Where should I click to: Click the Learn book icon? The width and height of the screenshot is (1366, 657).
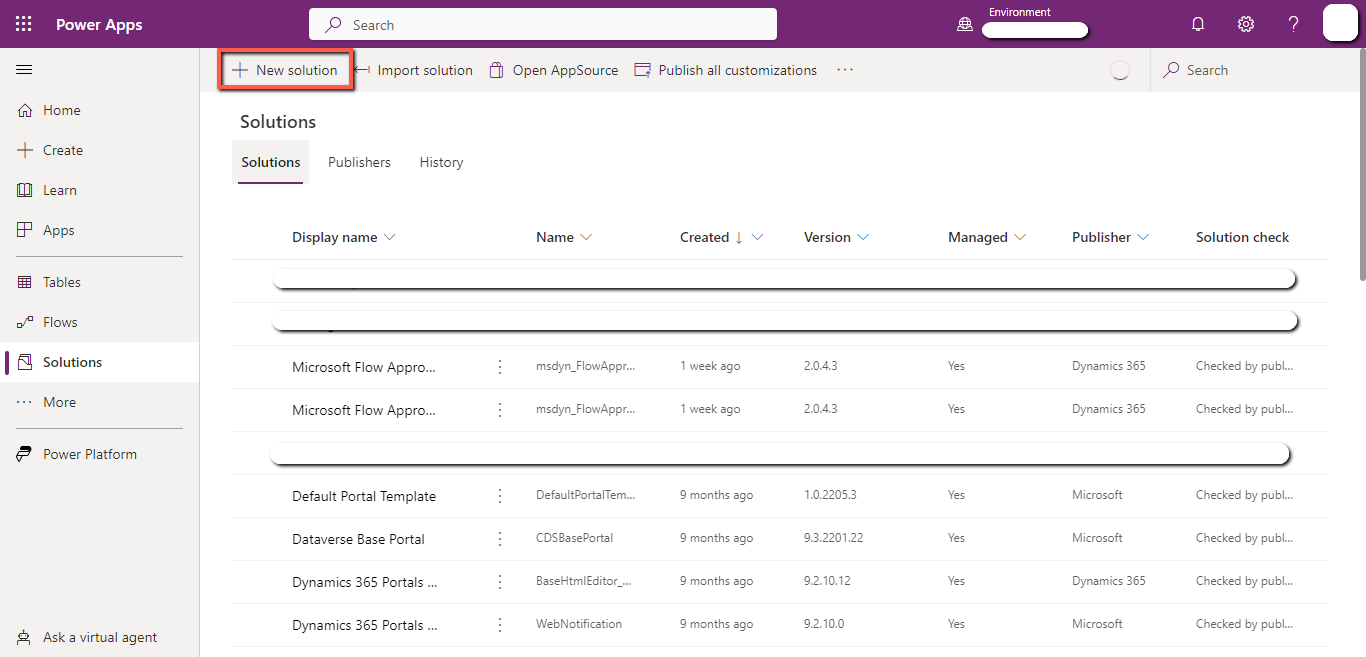tap(25, 190)
